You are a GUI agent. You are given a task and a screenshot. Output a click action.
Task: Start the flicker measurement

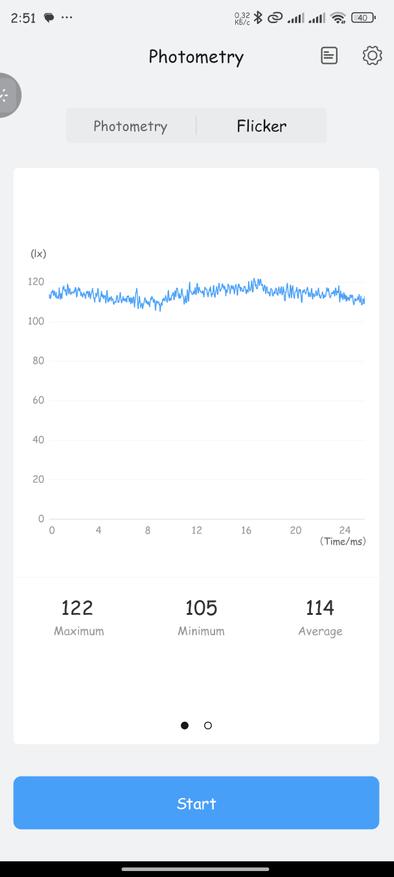(x=196, y=803)
